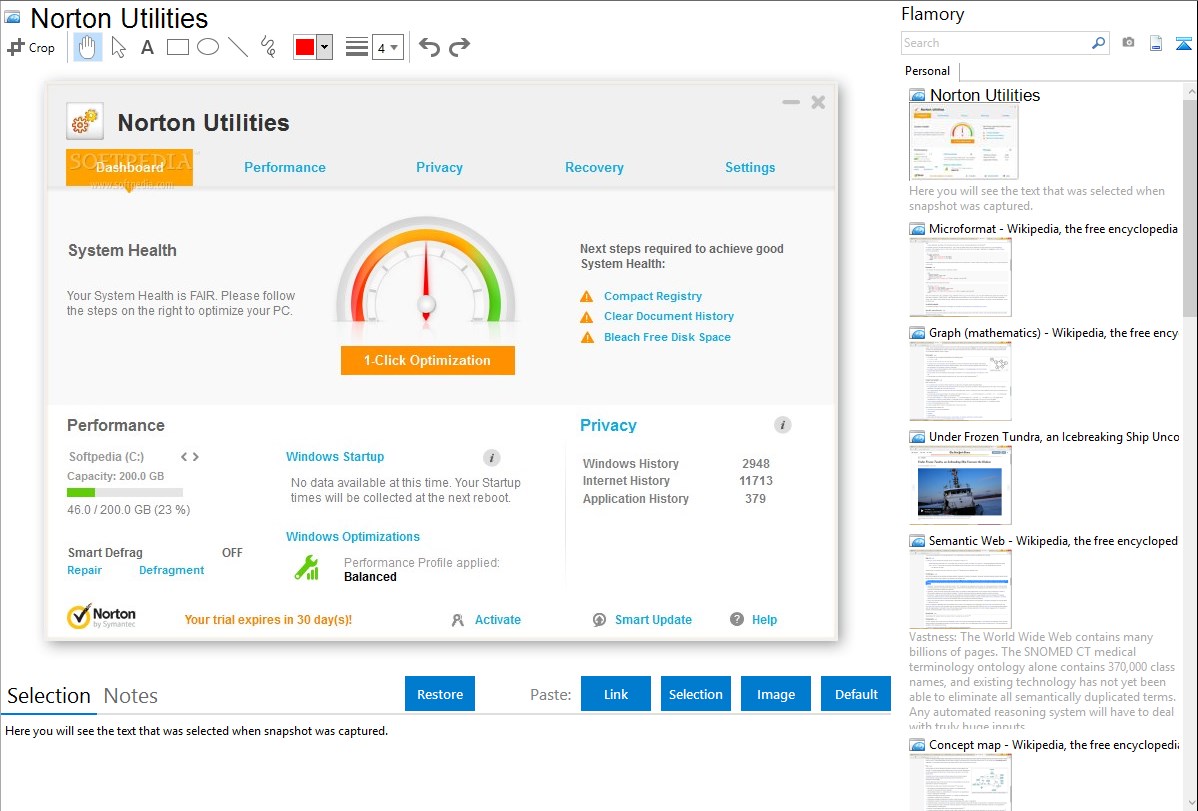
Task: Click the Link paste button
Action: point(616,694)
